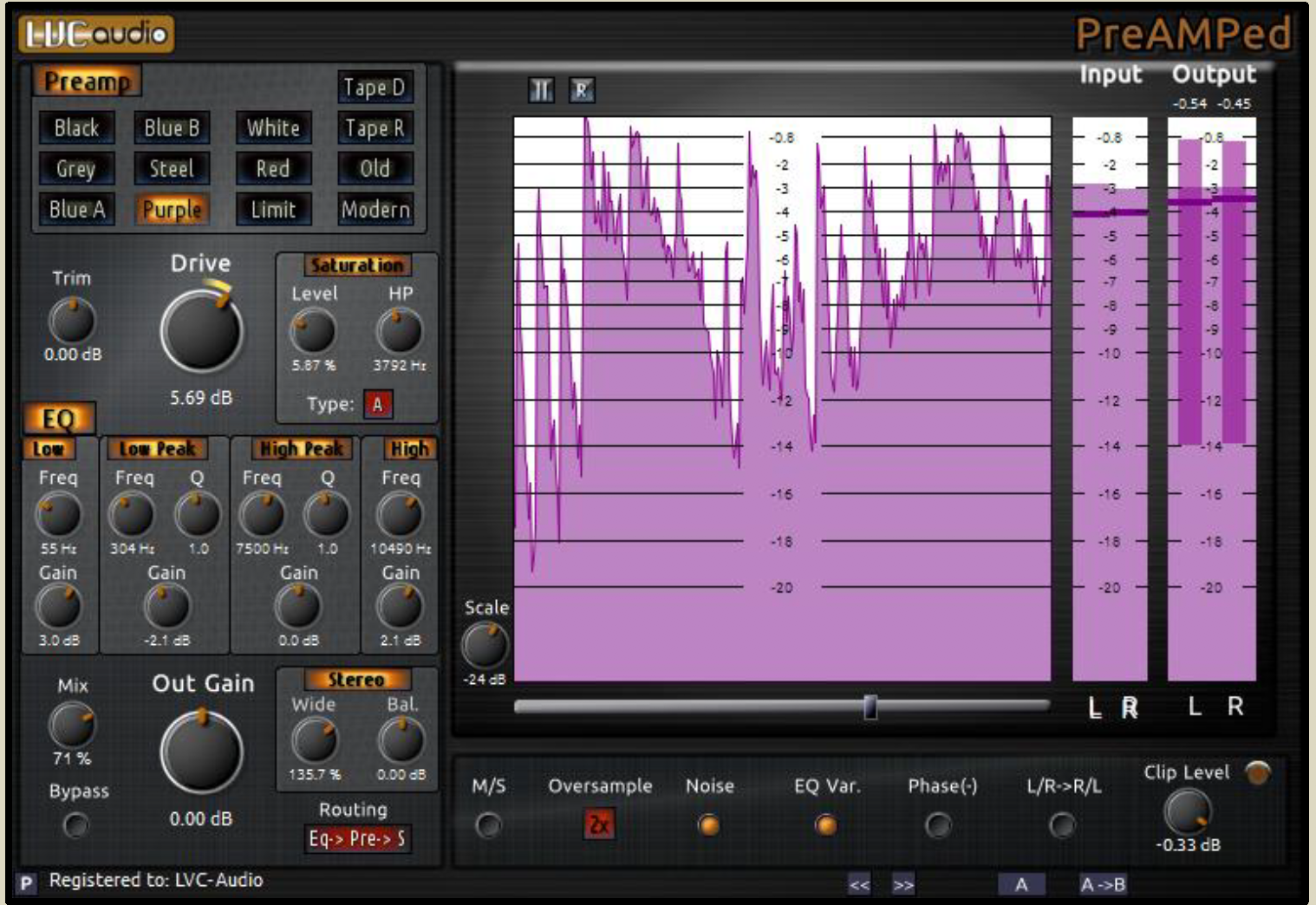Select the Black preamp model
The image size is (1316, 905).
point(76,128)
